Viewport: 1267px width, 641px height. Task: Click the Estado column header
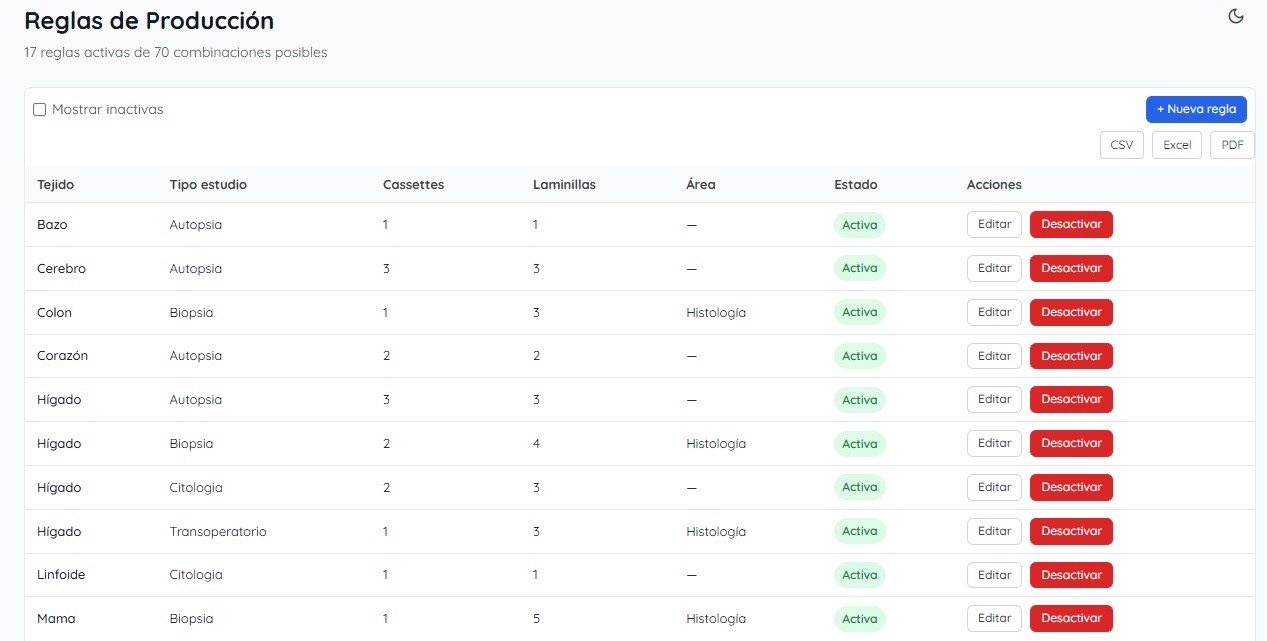856,185
